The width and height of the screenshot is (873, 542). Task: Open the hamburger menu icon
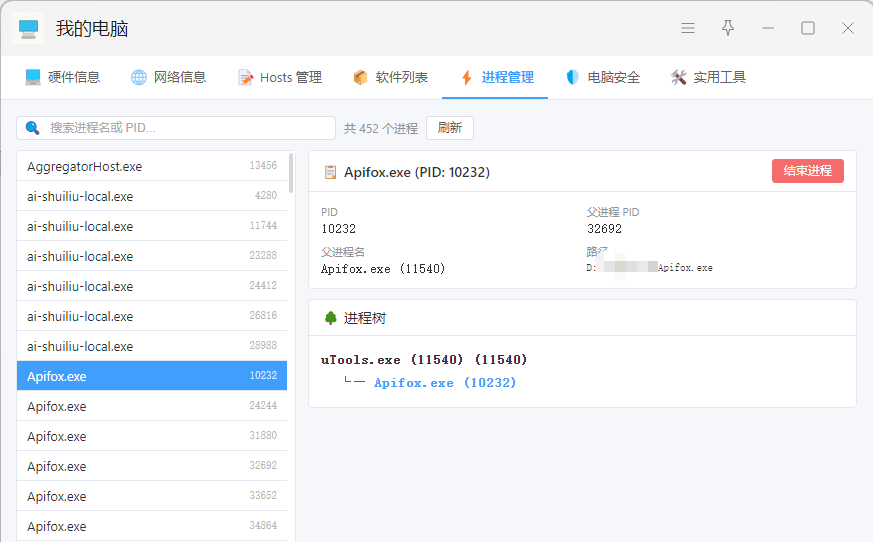[688, 28]
